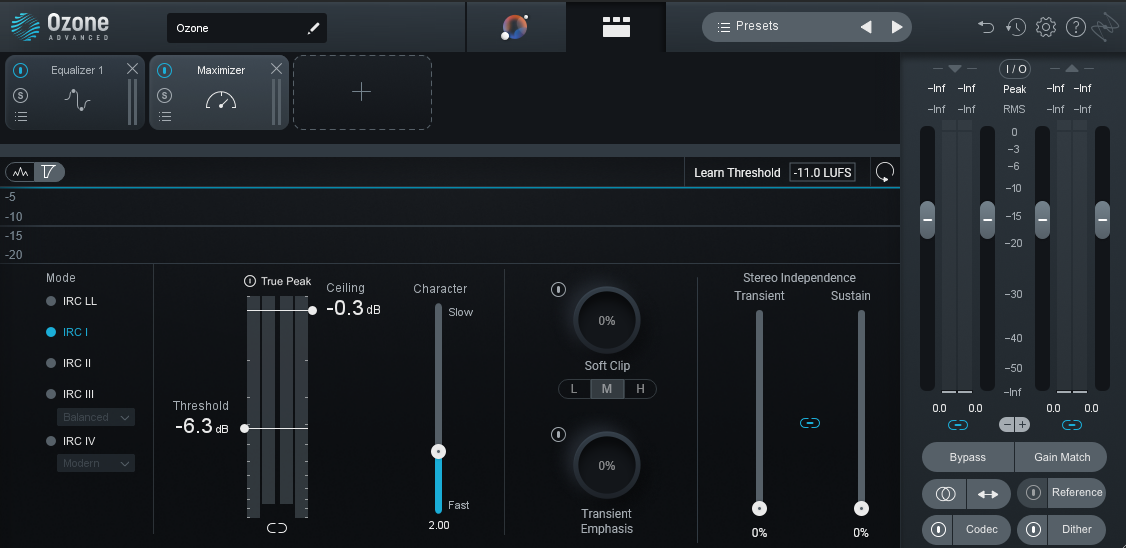Screen dimensions: 1126x548
Task: Solo the Equalizer 1 module
Action: pyautogui.click(x=21, y=96)
